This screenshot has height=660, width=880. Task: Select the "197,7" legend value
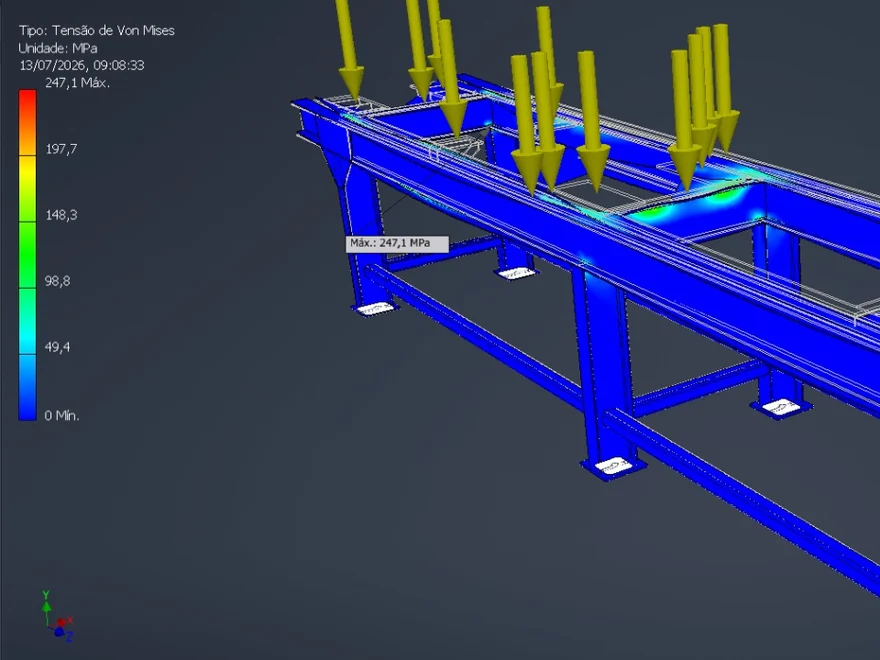(x=61, y=149)
